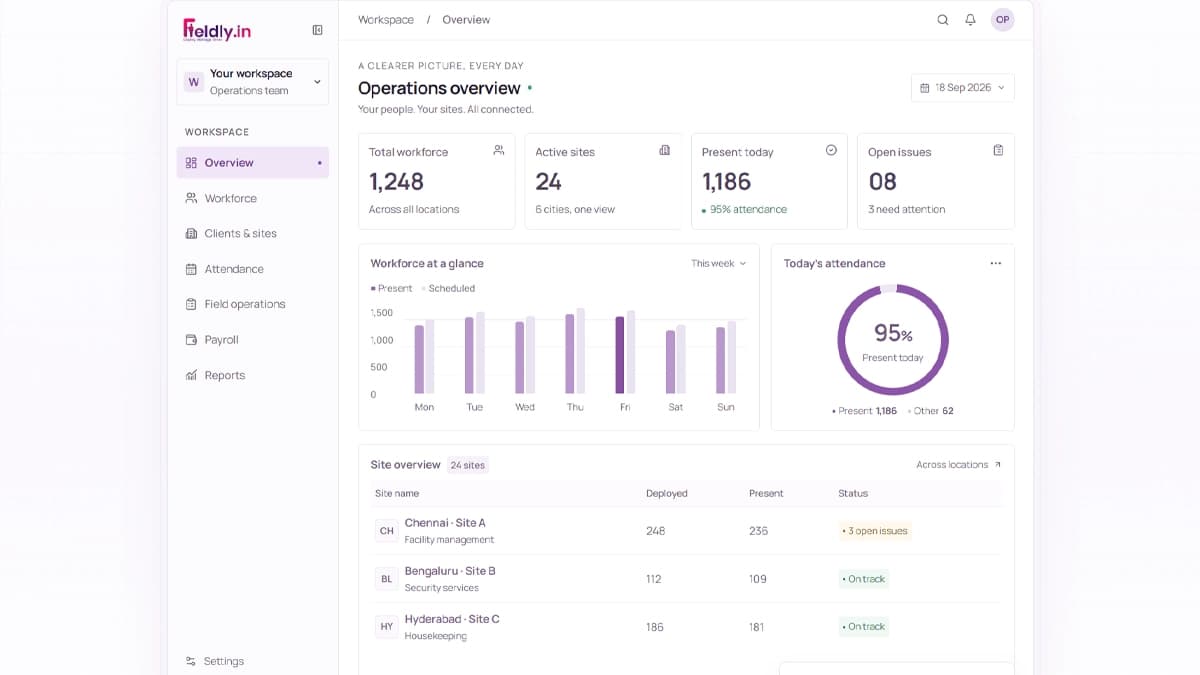
Task: Click the Chennai · Site A row name
Action: click(x=445, y=523)
